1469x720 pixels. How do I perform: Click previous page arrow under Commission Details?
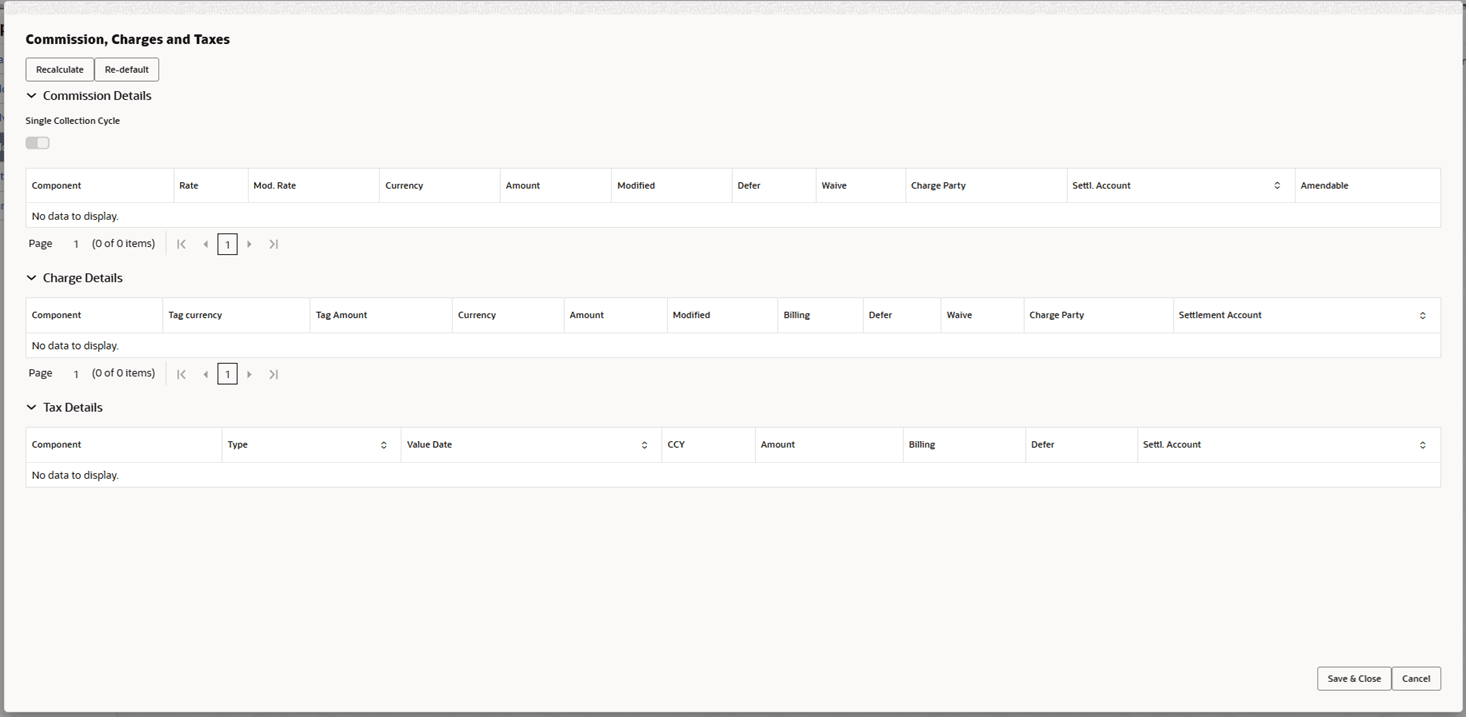(x=205, y=243)
